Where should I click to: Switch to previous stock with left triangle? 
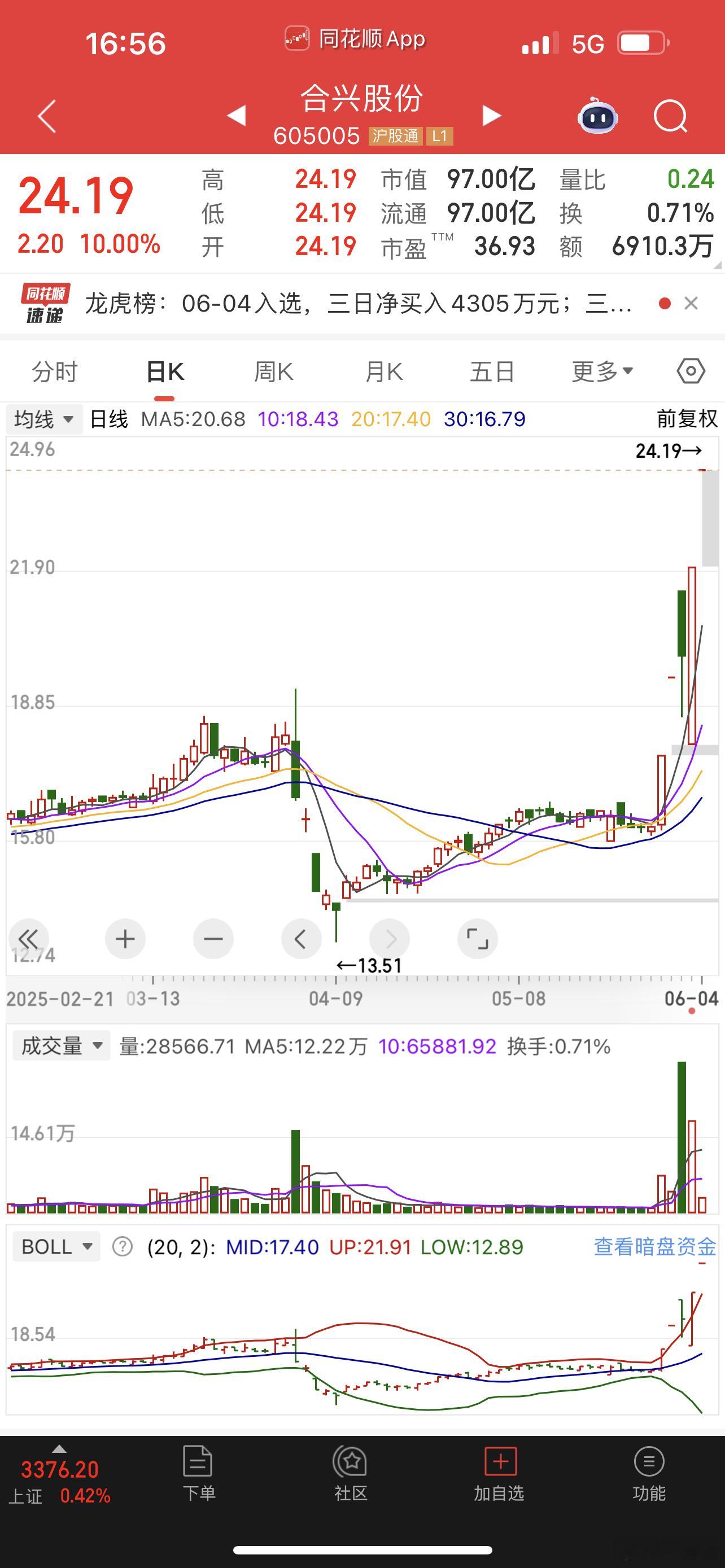[x=237, y=115]
